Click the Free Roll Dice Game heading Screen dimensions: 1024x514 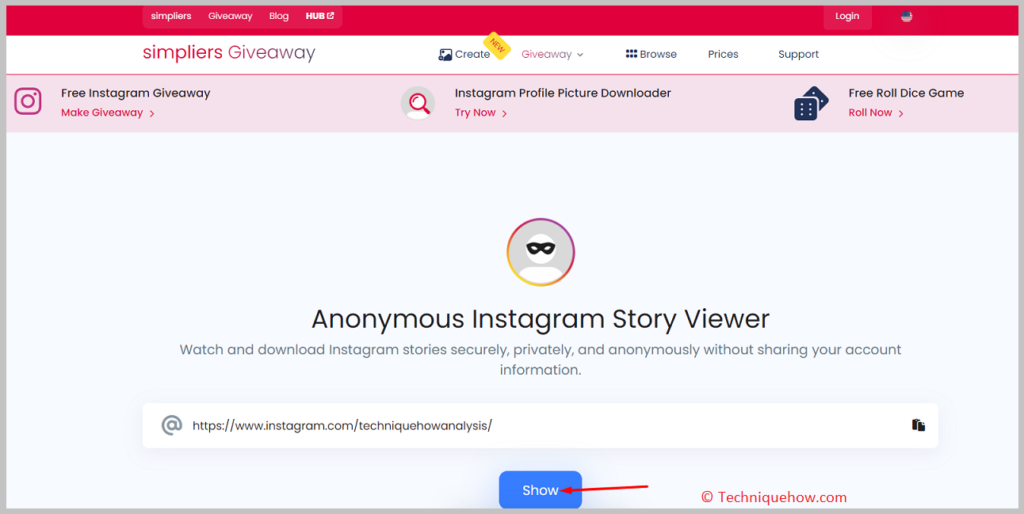coord(906,93)
